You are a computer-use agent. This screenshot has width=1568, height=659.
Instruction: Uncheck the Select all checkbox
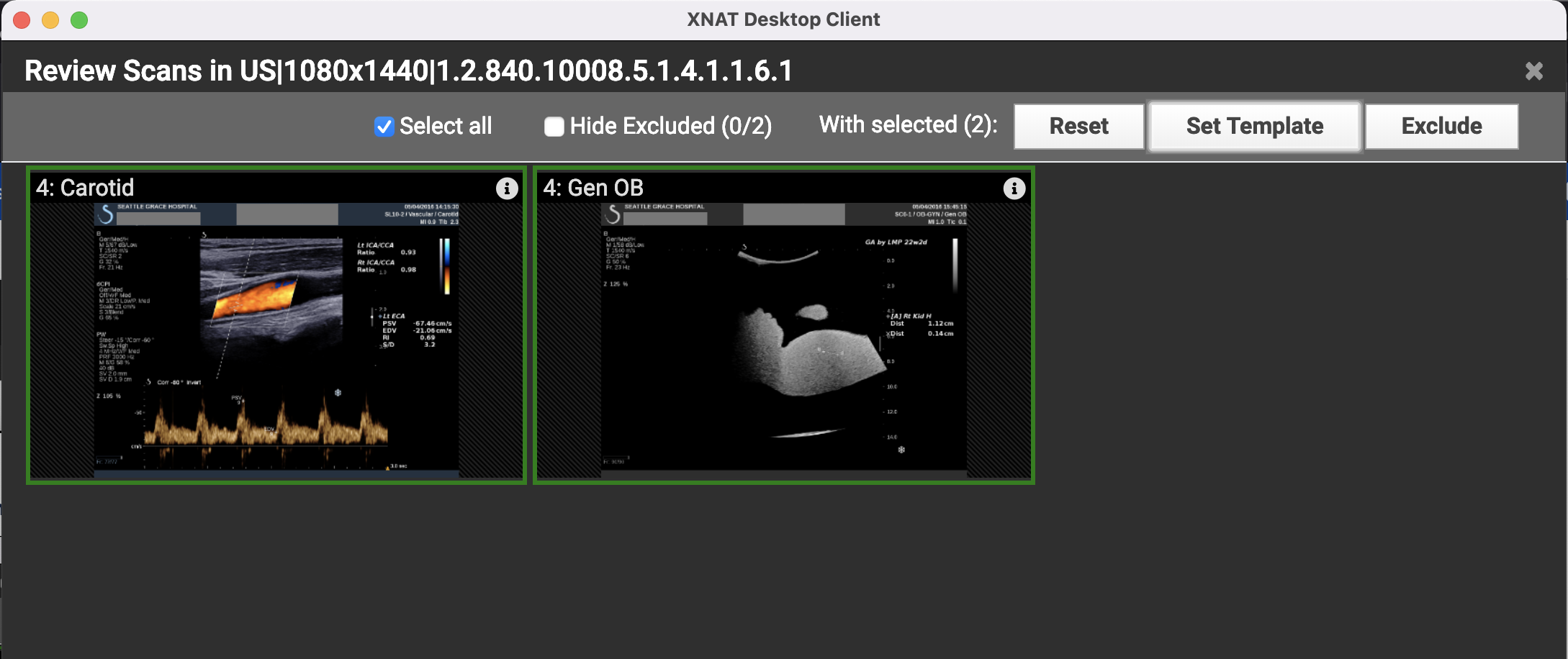384,127
